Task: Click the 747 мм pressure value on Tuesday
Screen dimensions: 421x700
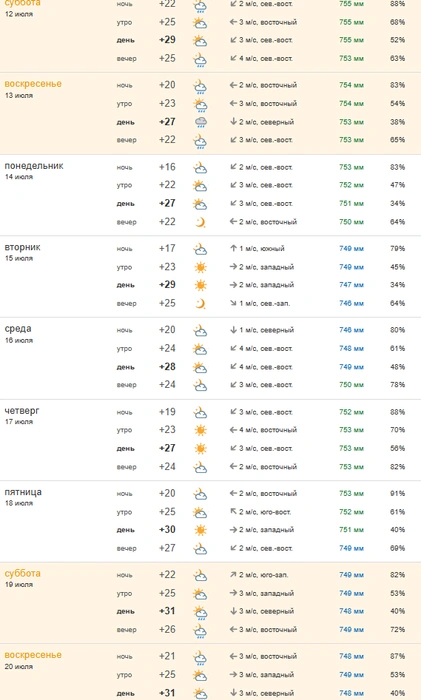Action: click(x=351, y=285)
